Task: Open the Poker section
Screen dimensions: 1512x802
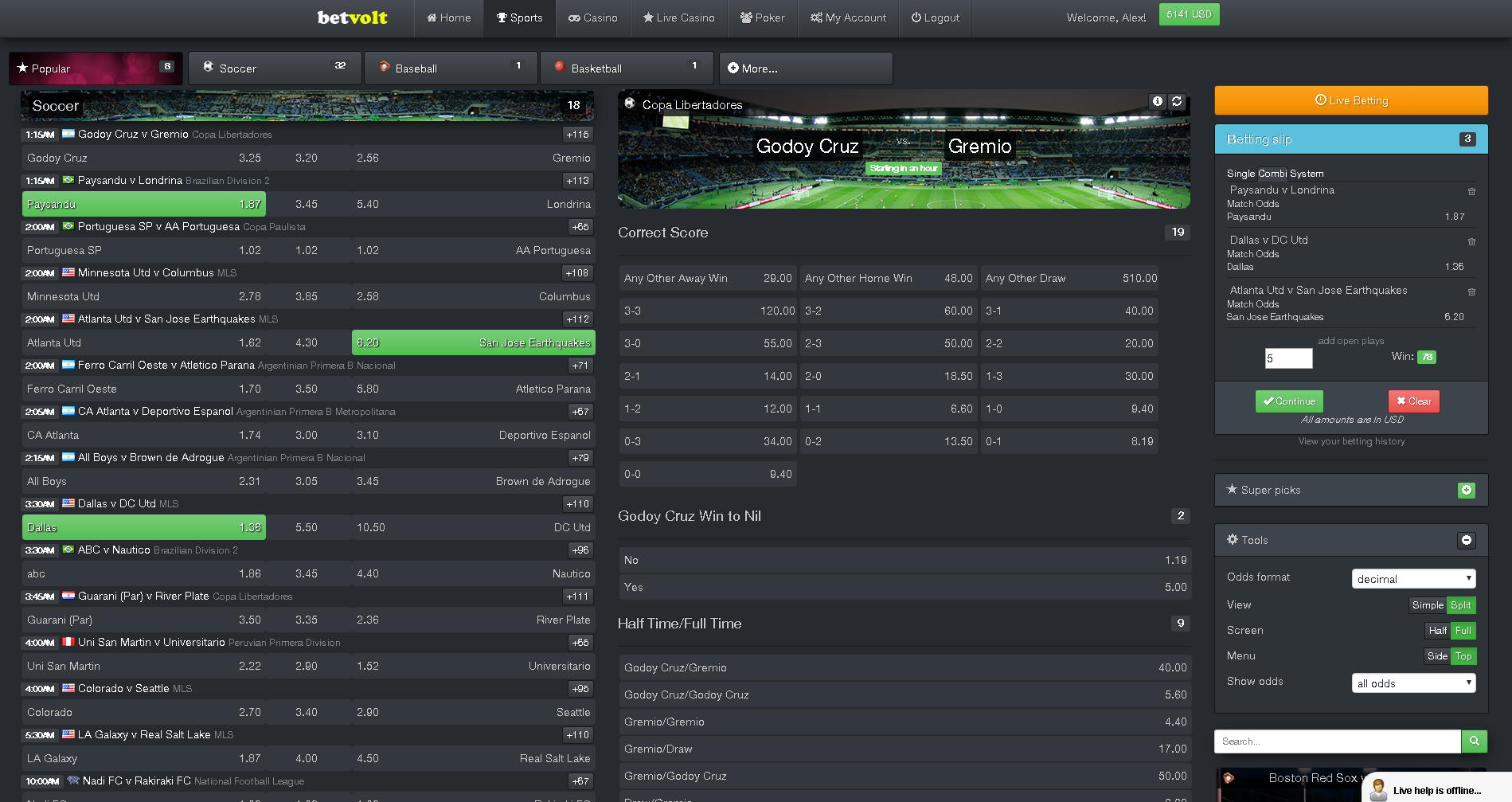Action: 762,18
